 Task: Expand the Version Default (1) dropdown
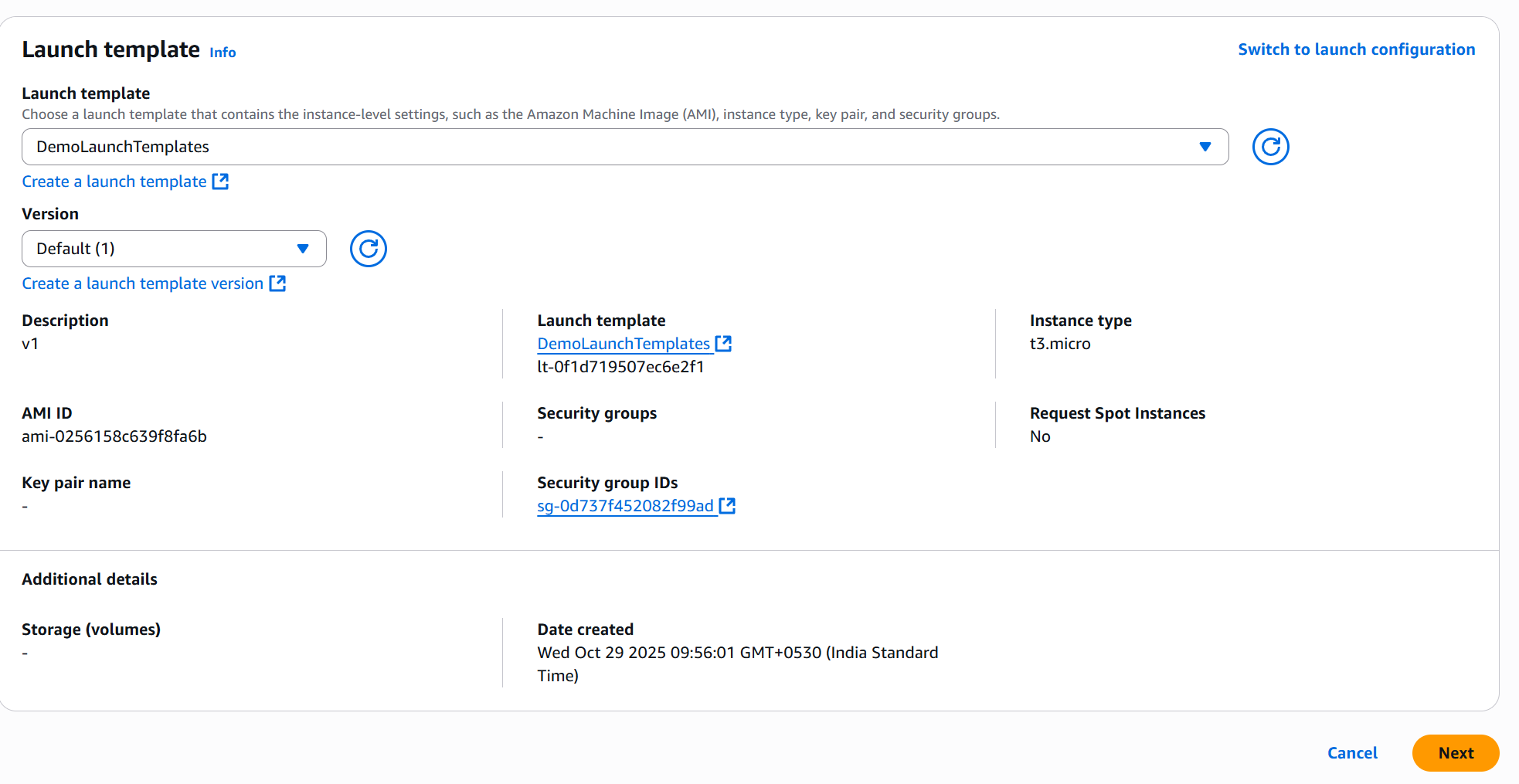174,249
